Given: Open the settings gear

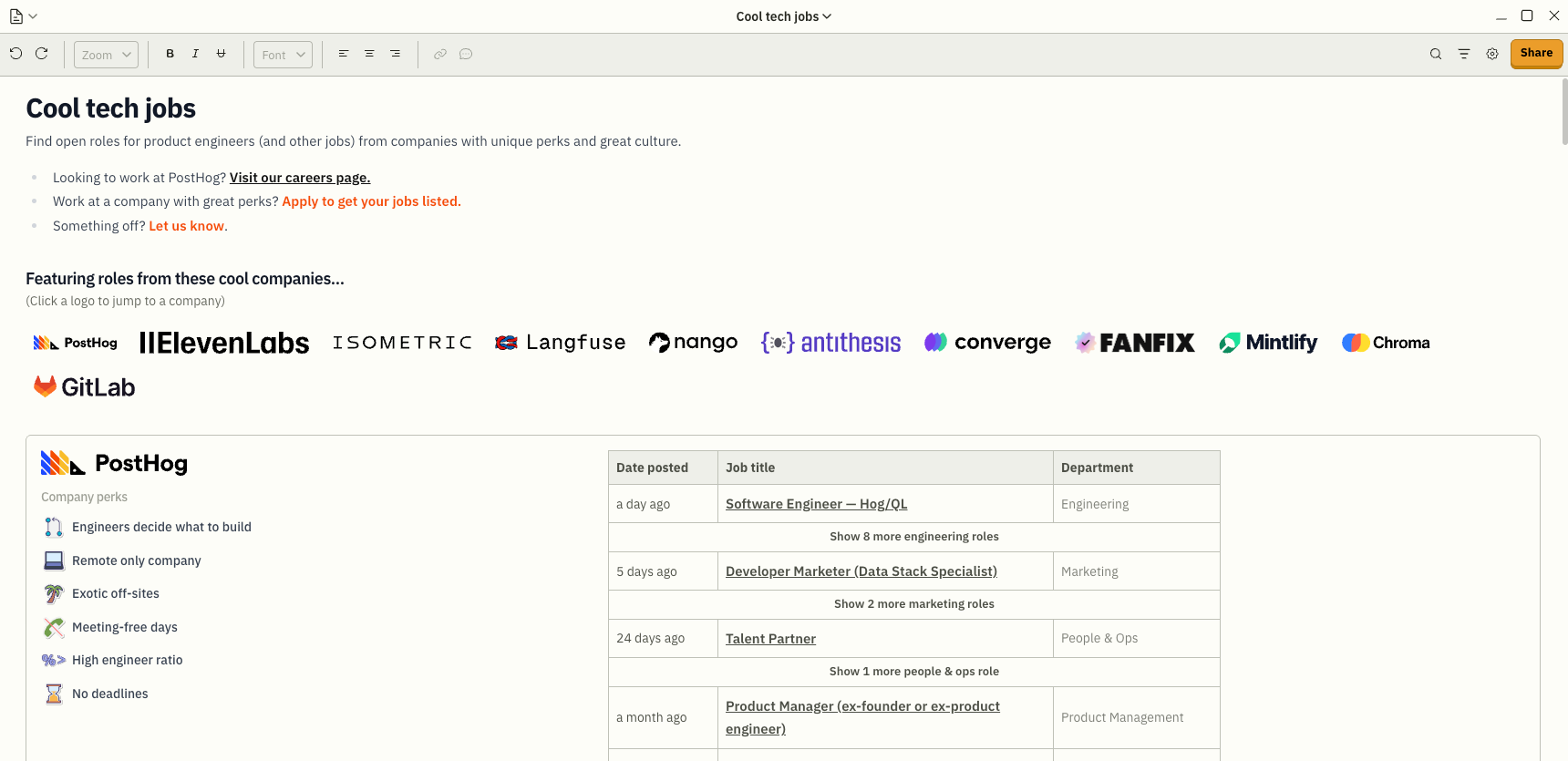Looking at the screenshot, I should tap(1492, 54).
